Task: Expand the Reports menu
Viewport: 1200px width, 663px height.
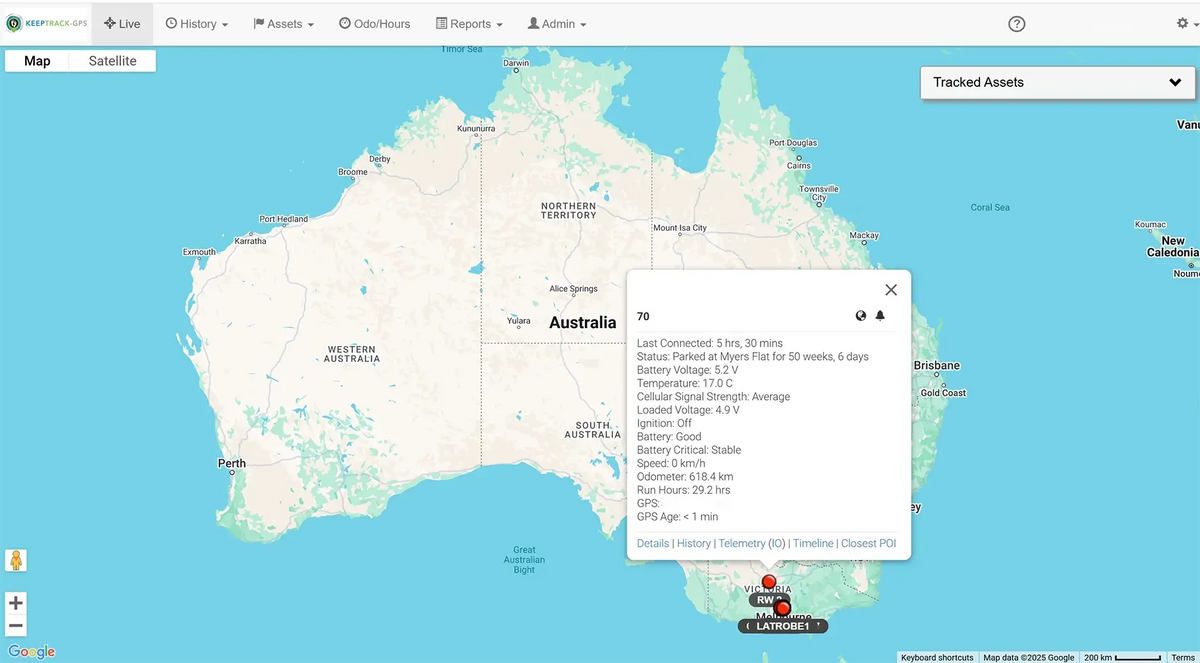Action: [469, 23]
